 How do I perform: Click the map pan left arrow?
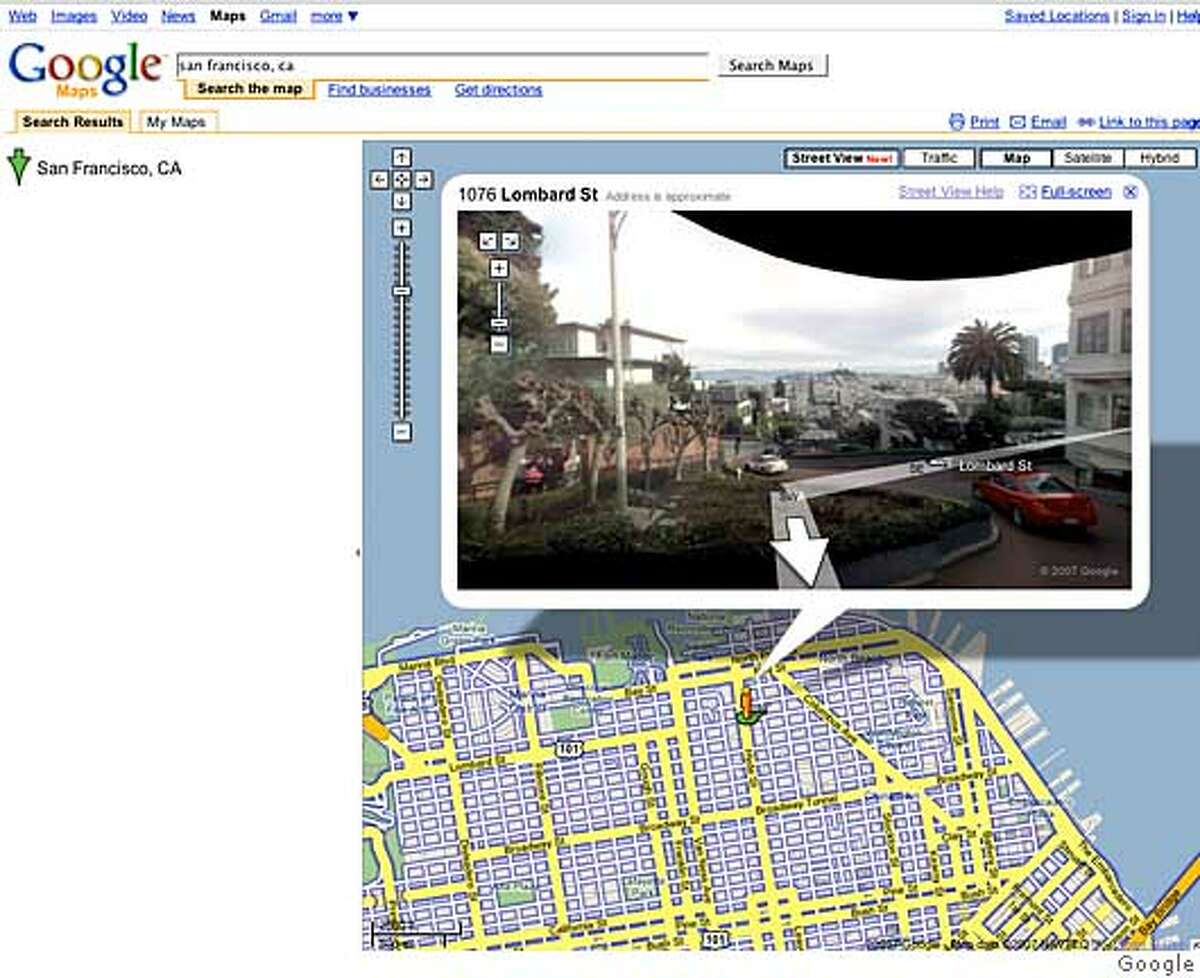click(x=381, y=180)
